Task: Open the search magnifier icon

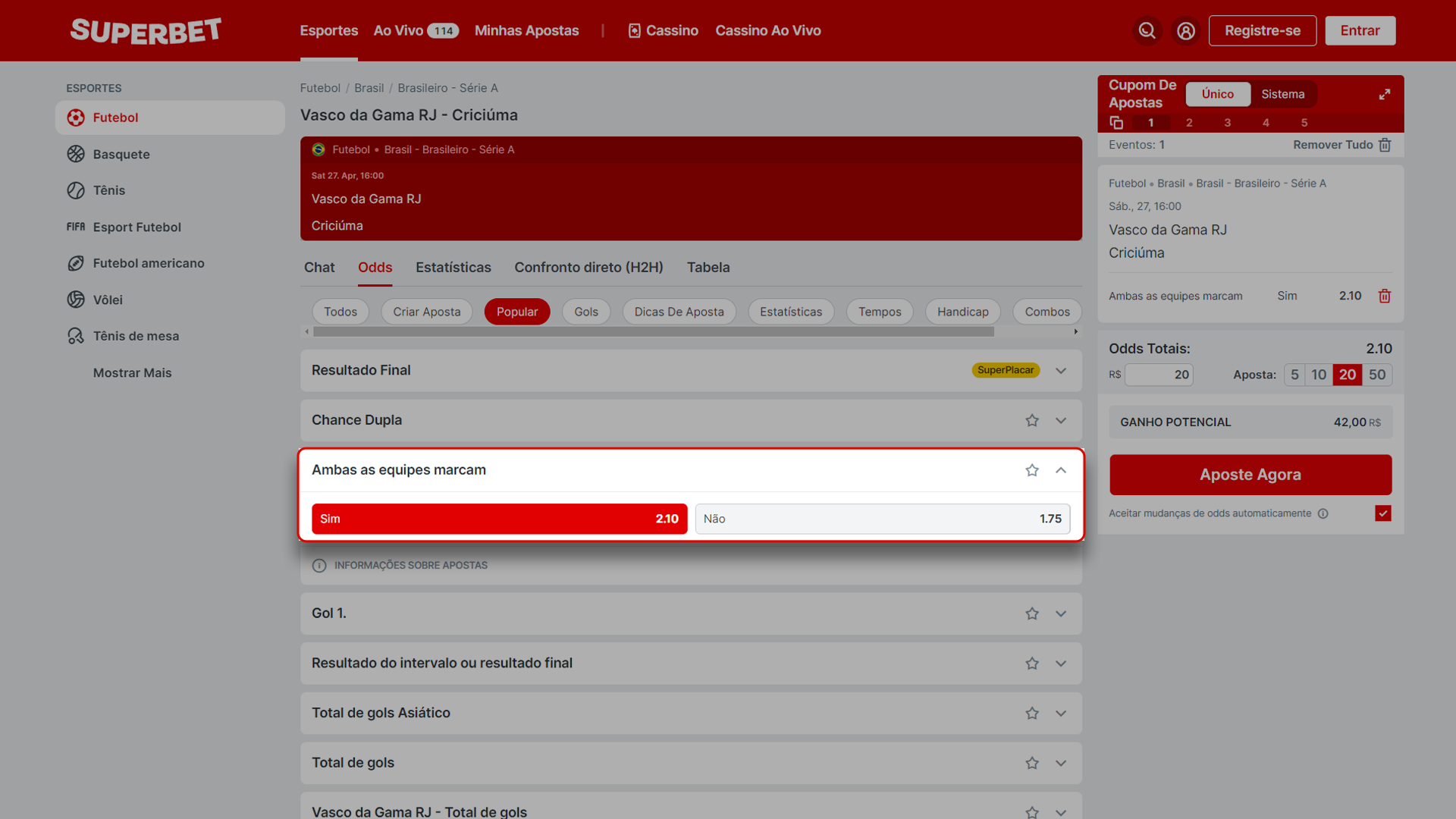Action: 1147,30
